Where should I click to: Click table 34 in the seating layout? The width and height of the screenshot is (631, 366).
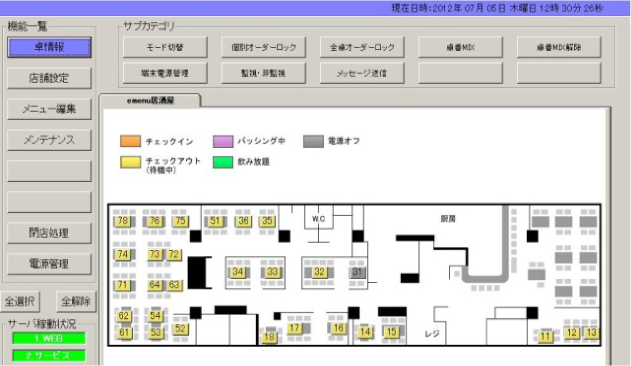(x=238, y=272)
